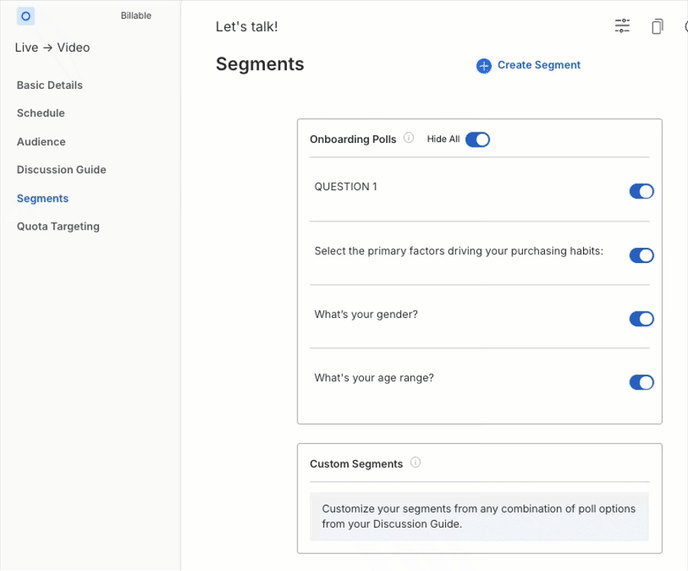The height and width of the screenshot is (571, 688).
Task: Click the copy/duplicate icon in header
Action: (x=657, y=26)
